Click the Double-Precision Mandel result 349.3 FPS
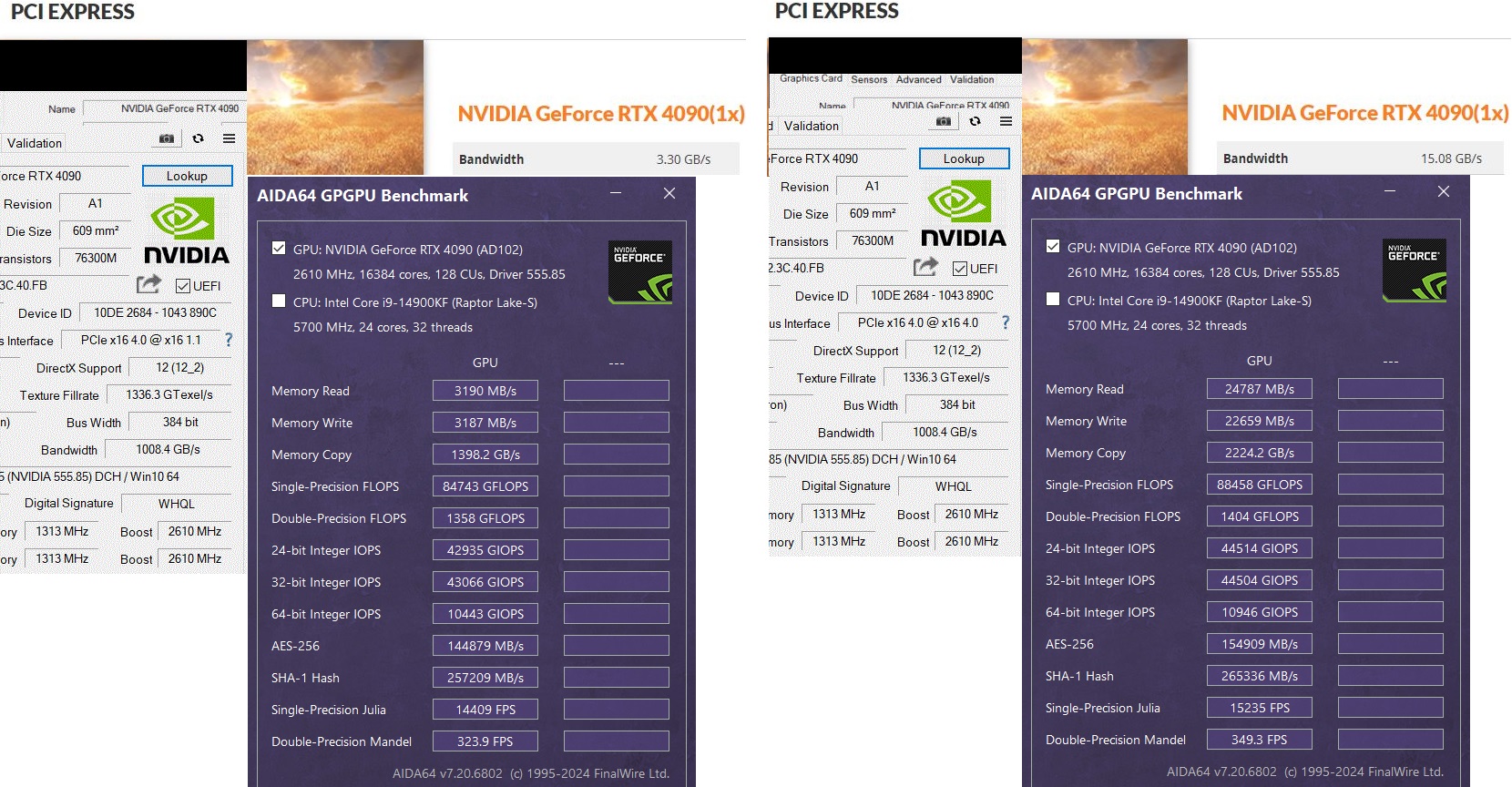Image resolution: width=1512 pixels, height=787 pixels. [1260, 740]
